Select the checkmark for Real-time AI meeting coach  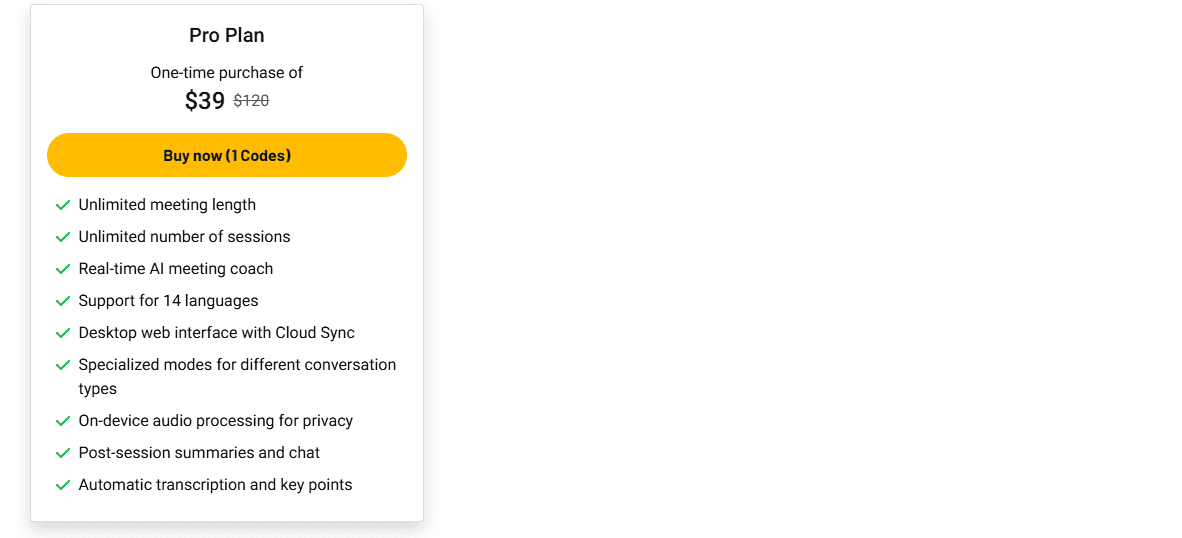coord(63,269)
